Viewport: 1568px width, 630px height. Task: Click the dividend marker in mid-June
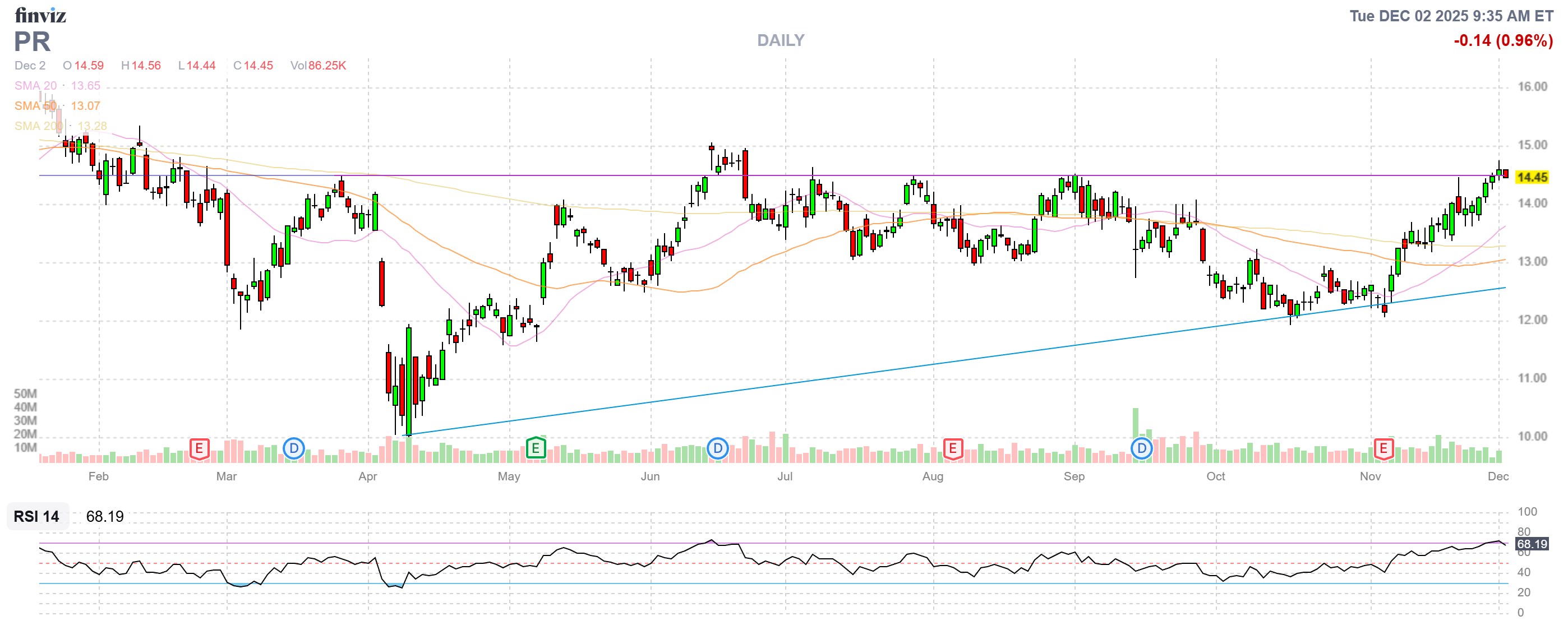[718, 449]
